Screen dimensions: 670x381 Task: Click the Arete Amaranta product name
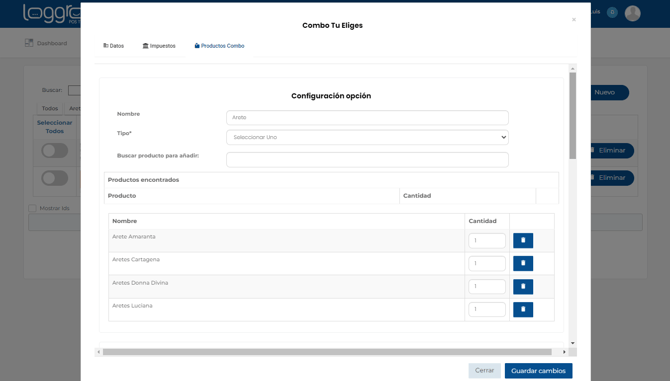pos(134,237)
